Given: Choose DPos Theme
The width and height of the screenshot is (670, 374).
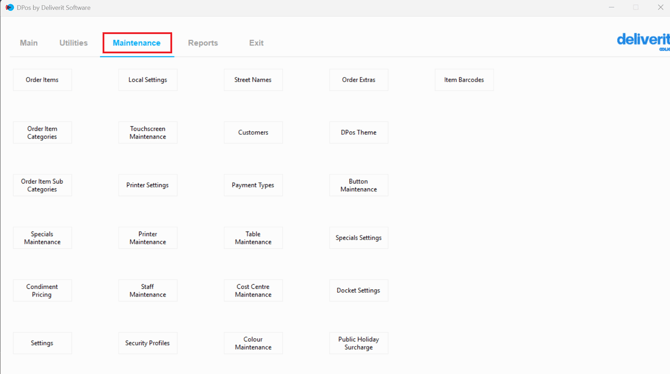Looking at the screenshot, I should click(x=359, y=133).
